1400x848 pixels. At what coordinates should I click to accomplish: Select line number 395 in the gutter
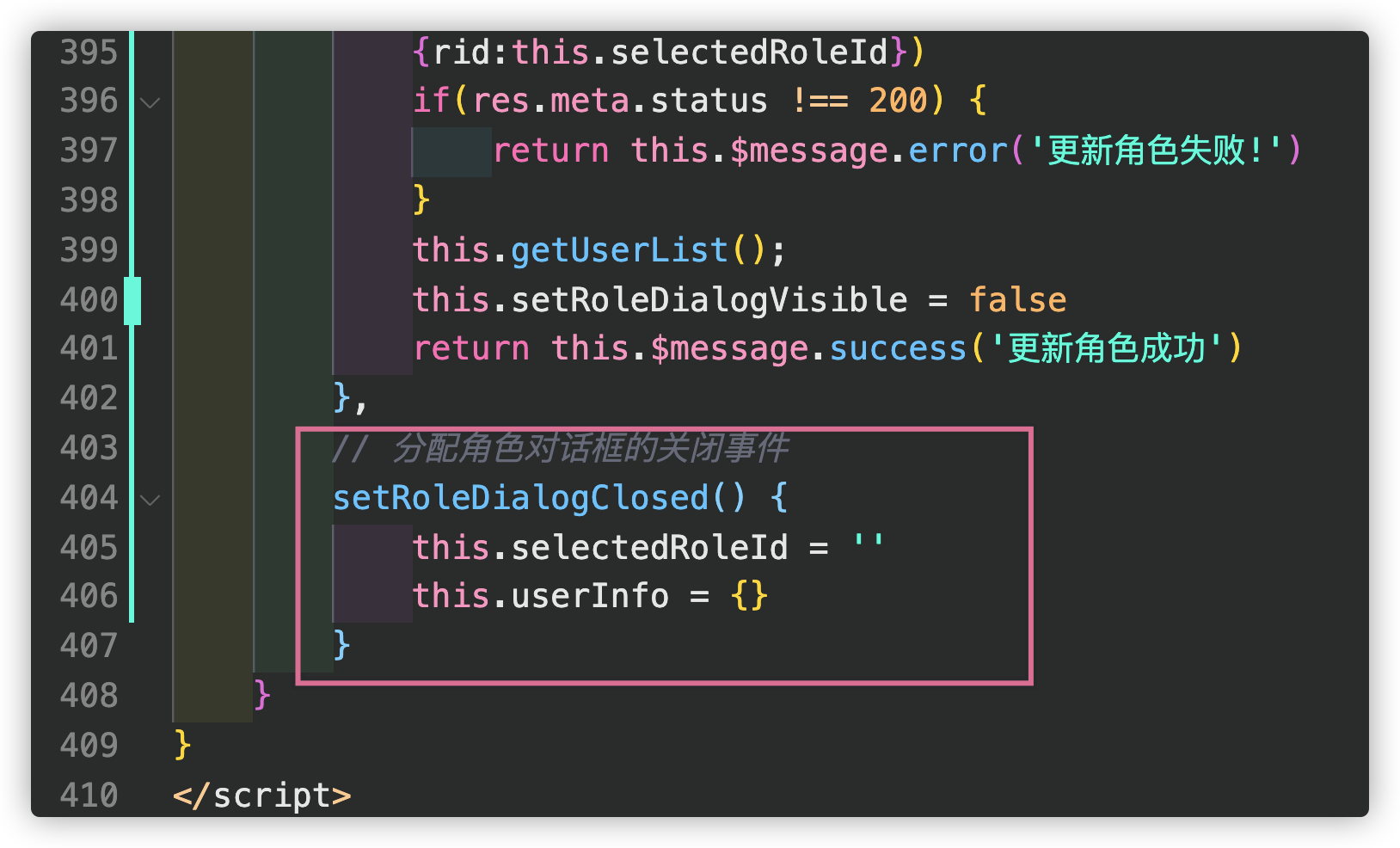click(89, 52)
